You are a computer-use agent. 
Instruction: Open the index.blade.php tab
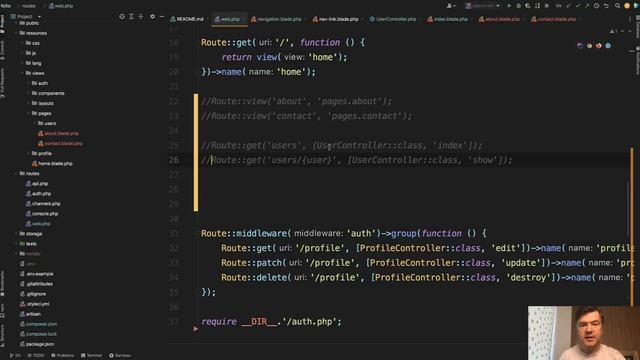tap(449, 19)
